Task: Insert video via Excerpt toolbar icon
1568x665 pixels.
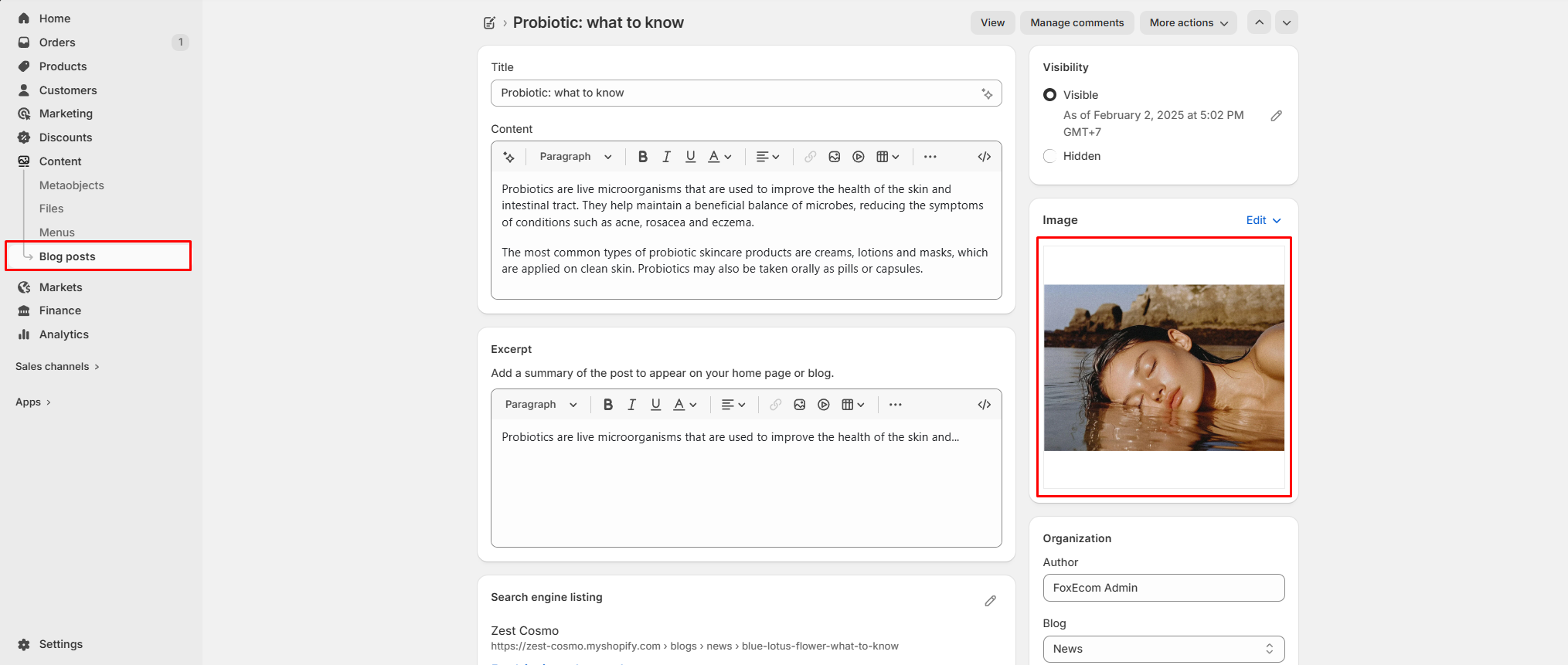Action: coord(823,405)
